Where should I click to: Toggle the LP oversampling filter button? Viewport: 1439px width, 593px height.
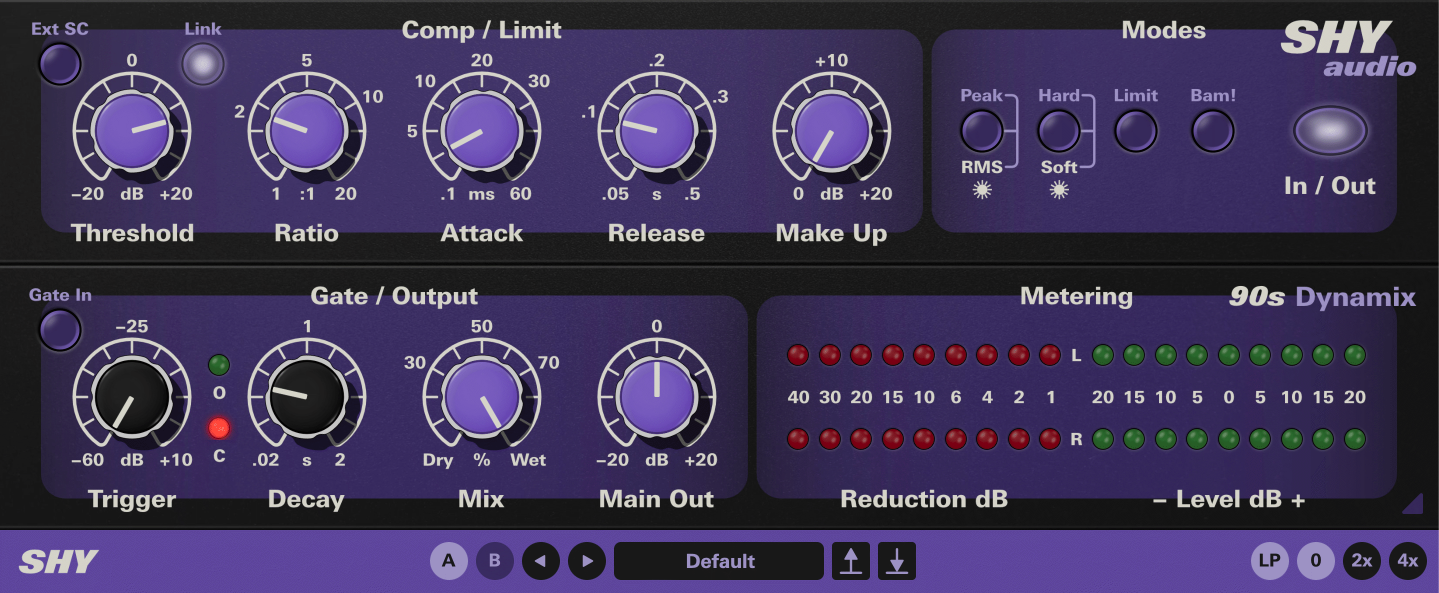point(1270,561)
